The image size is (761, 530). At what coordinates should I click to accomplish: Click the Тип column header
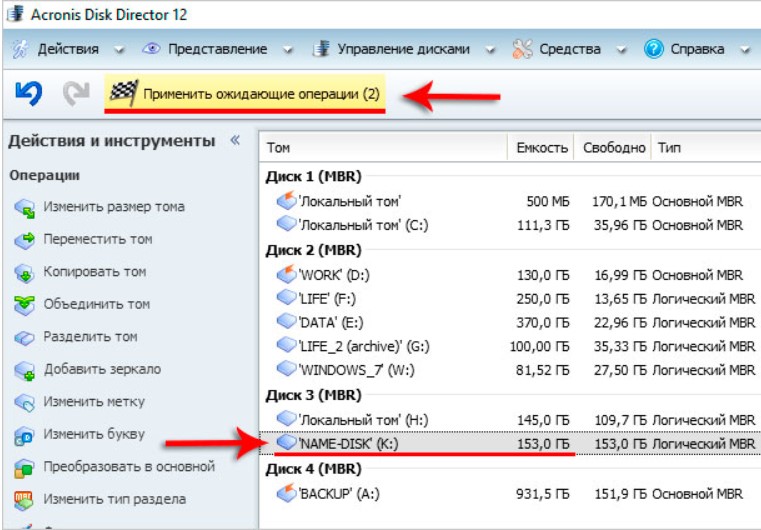tap(706, 148)
